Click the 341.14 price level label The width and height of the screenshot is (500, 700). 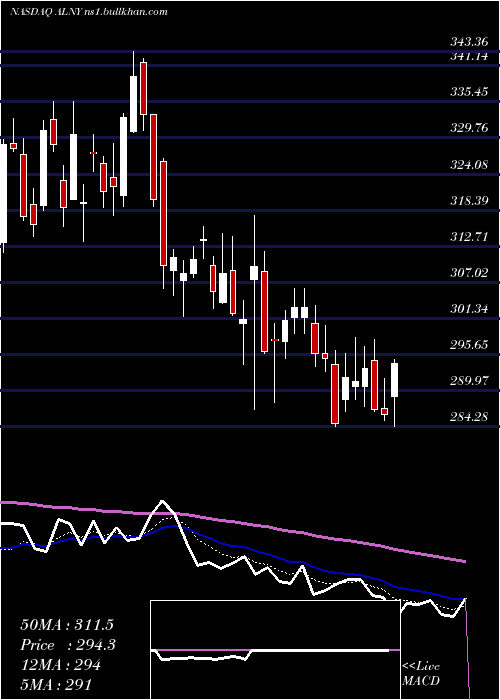469,57
